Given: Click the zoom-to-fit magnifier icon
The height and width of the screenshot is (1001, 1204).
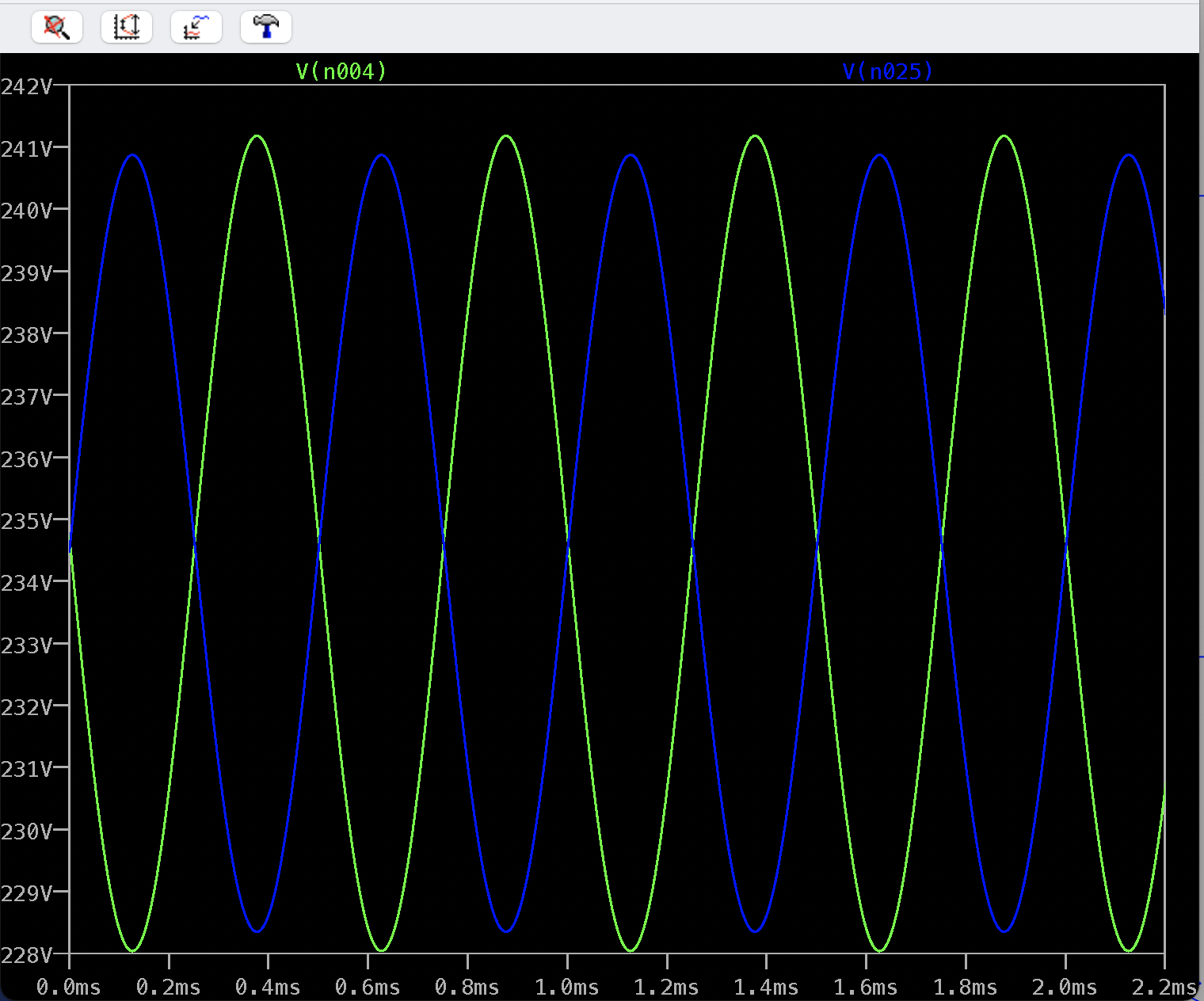Looking at the screenshot, I should [x=57, y=27].
